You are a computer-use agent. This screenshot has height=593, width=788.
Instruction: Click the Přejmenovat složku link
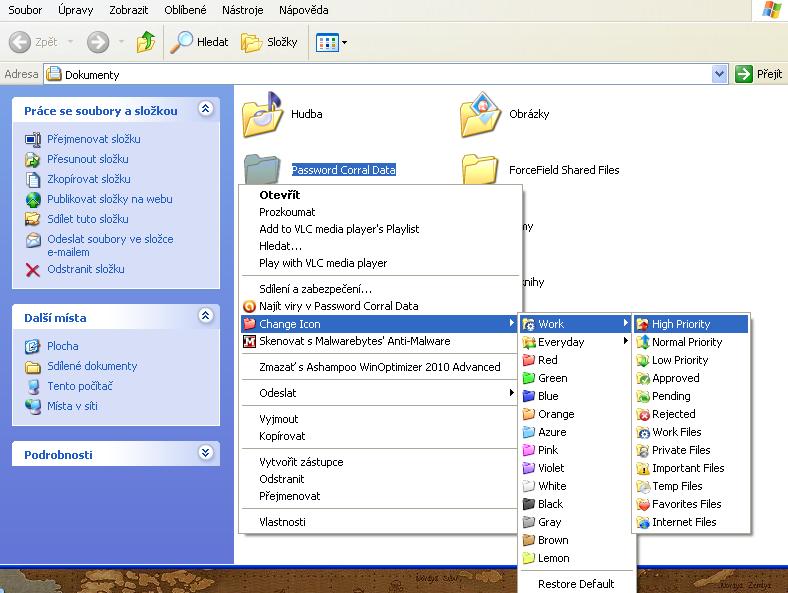[93, 139]
